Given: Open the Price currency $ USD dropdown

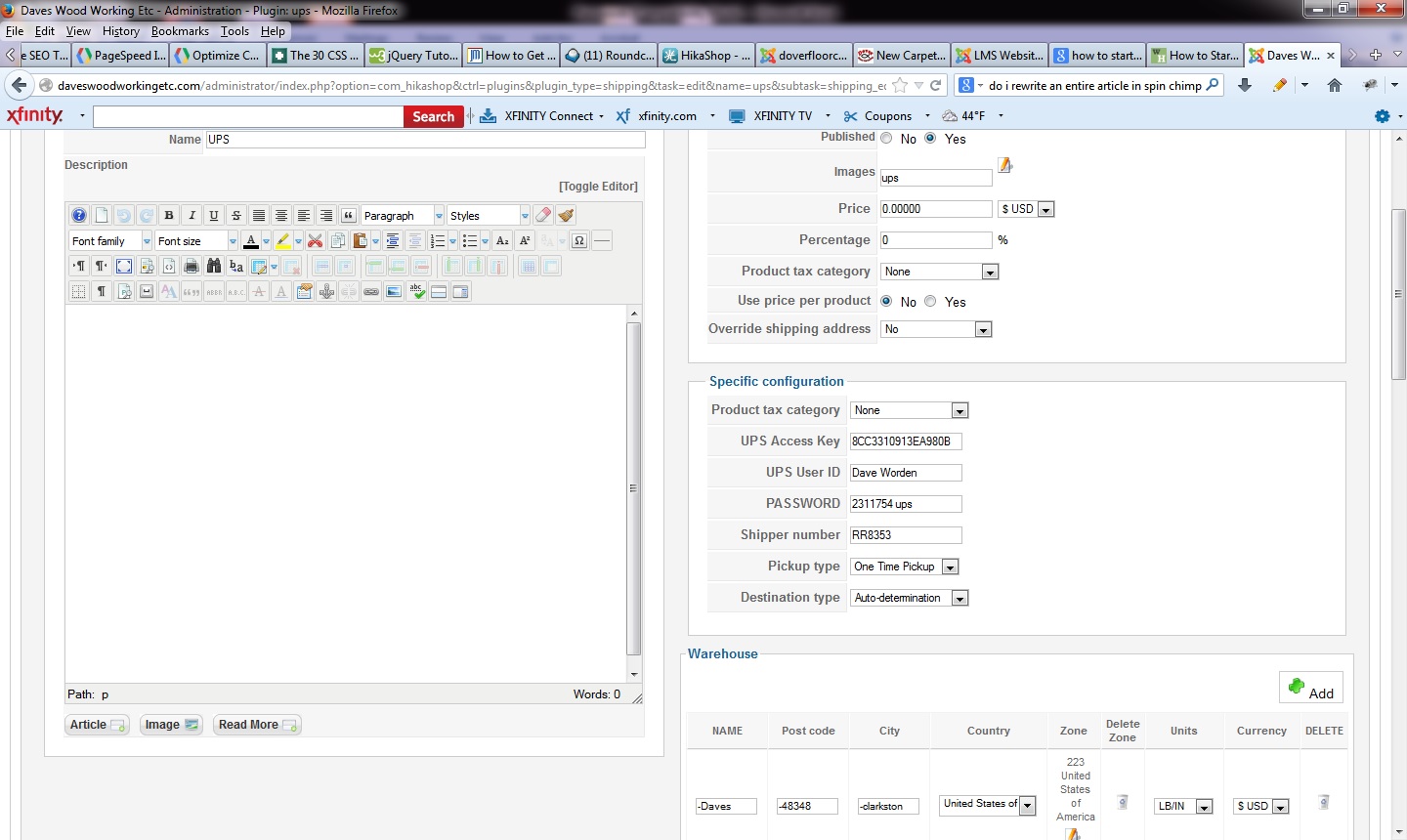Looking at the screenshot, I should [1026, 209].
